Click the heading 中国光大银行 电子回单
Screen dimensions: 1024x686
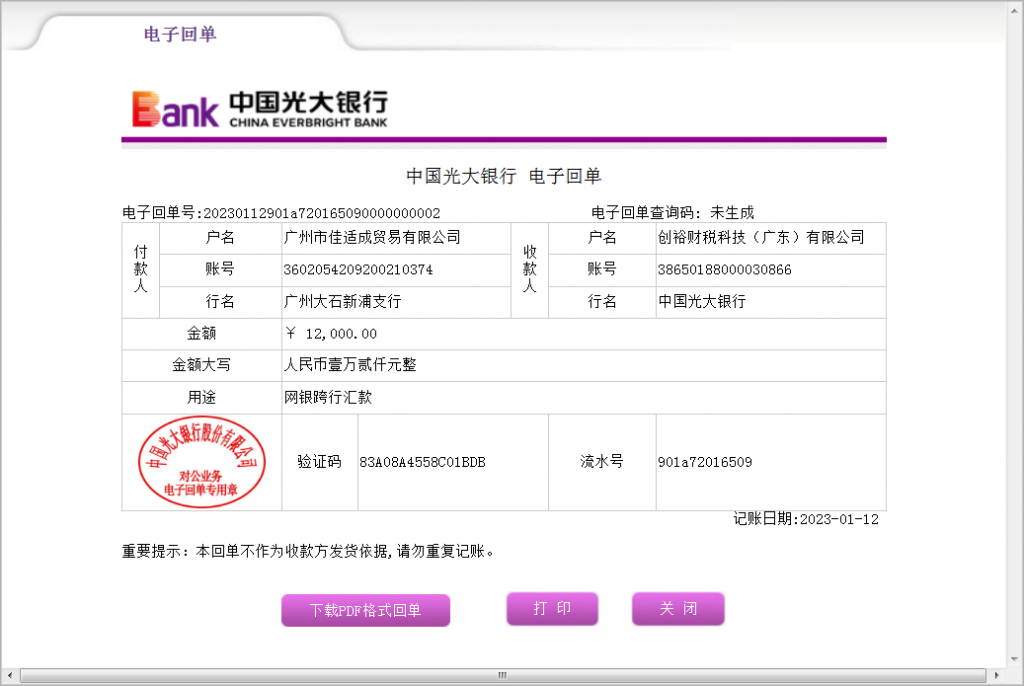coord(504,176)
